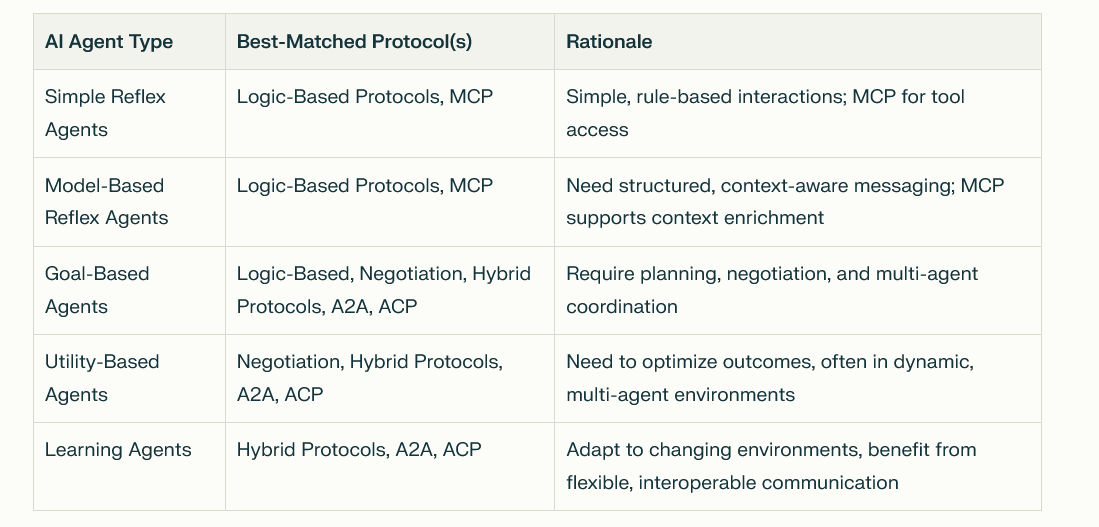The image size is (1099, 527).
Task: Click the "AI Agent Type" column header
Action: pyautogui.click(x=109, y=42)
